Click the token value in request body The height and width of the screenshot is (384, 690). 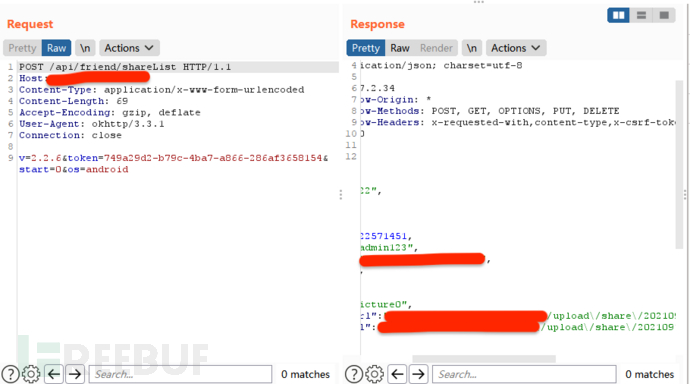(213, 158)
